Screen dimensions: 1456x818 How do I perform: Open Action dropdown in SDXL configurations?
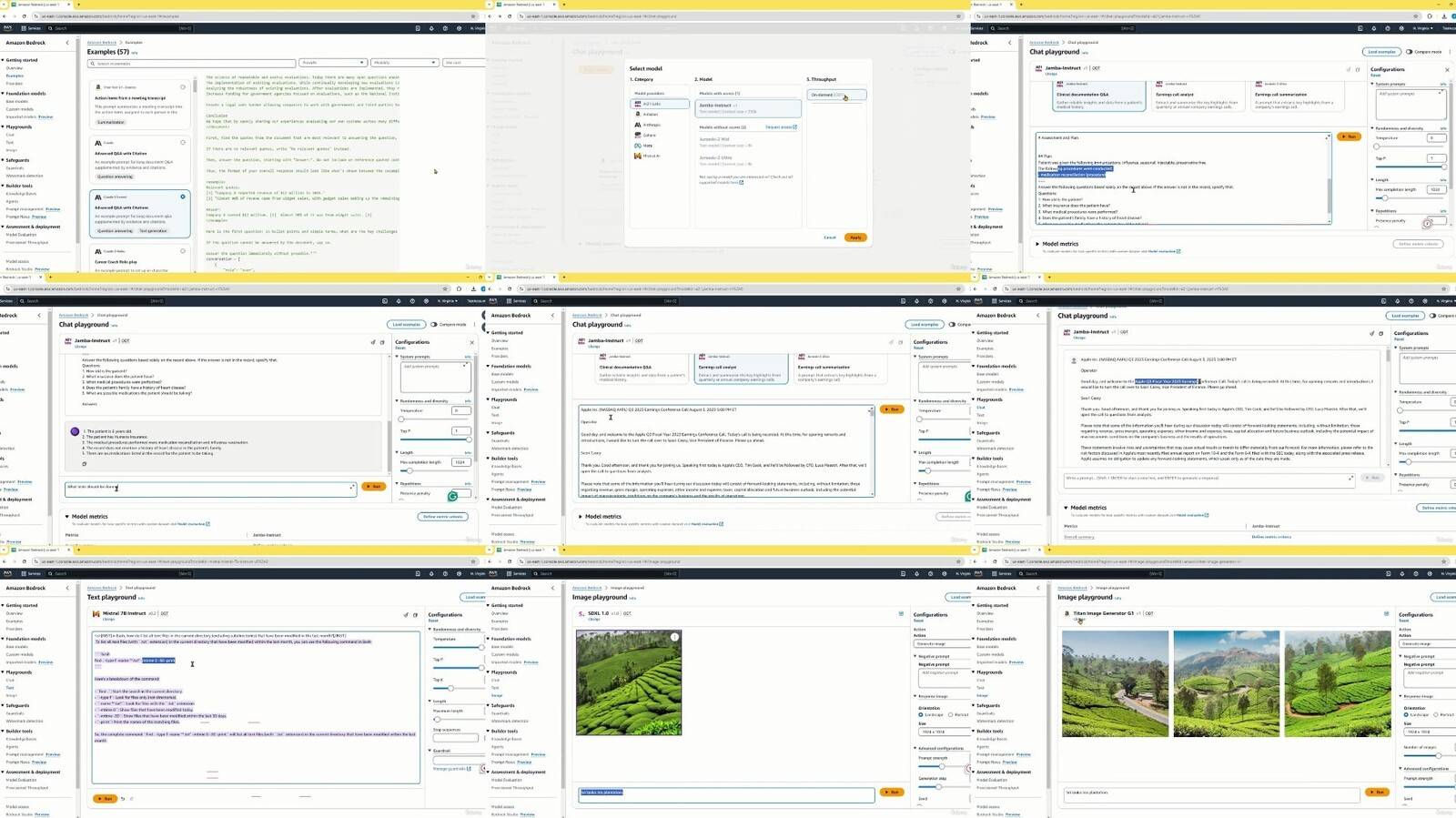pos(941,643)
